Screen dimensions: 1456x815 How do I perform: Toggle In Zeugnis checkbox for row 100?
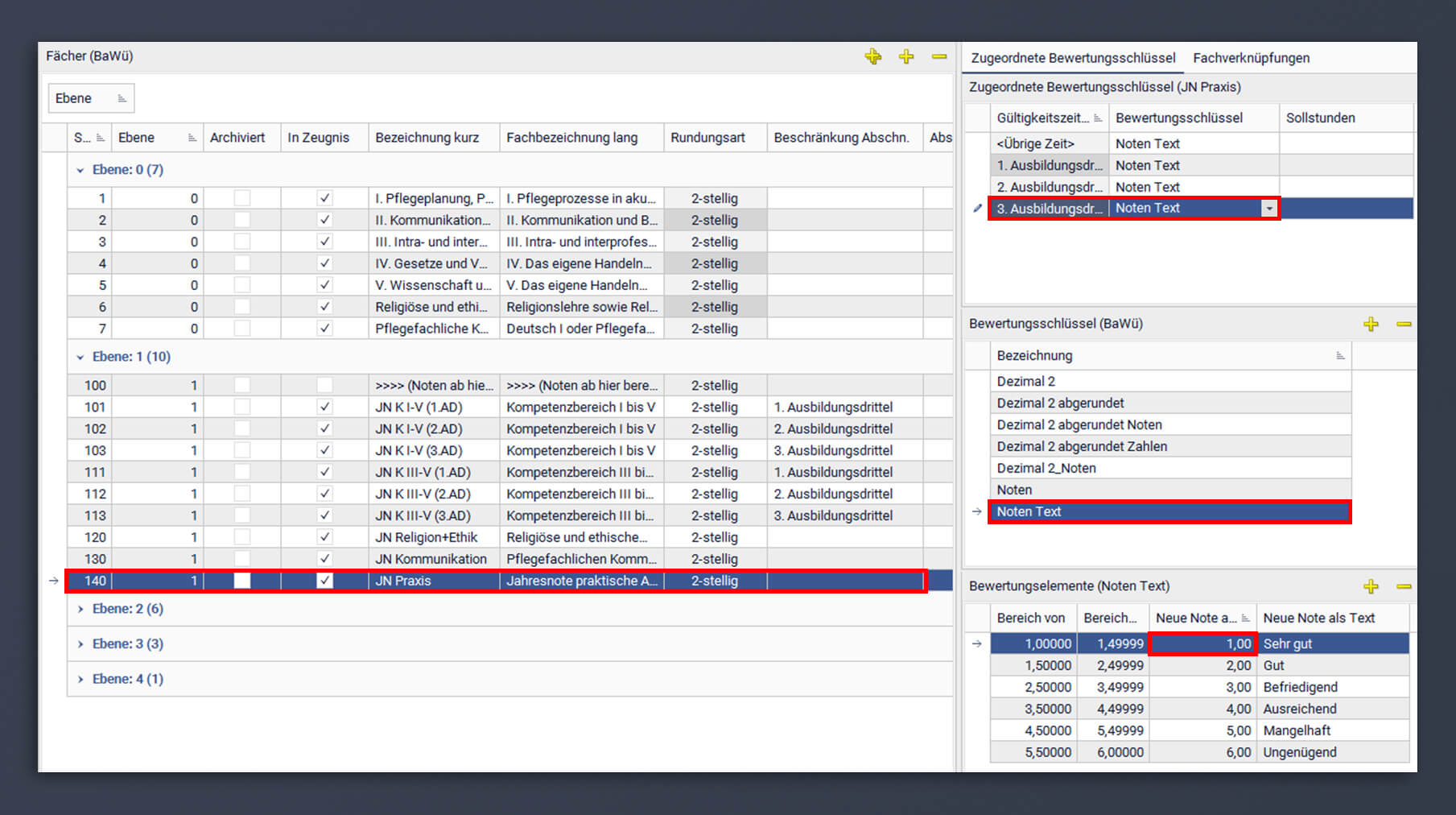(324, 386)
